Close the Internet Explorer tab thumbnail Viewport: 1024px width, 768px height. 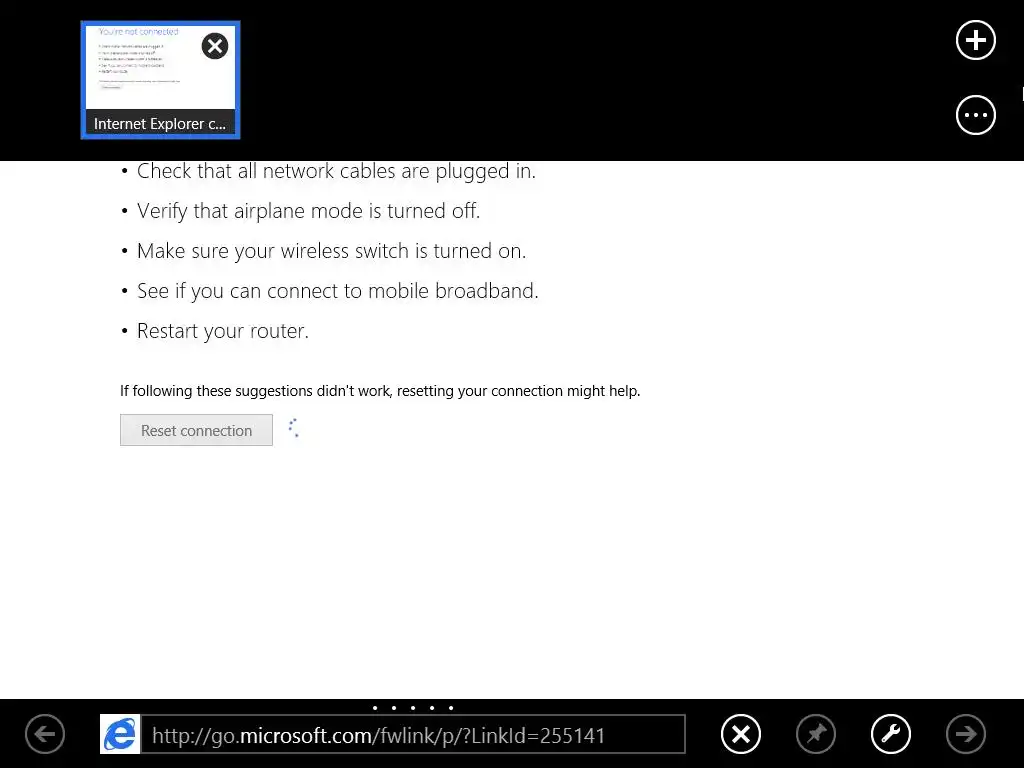[x=214, y=46]
